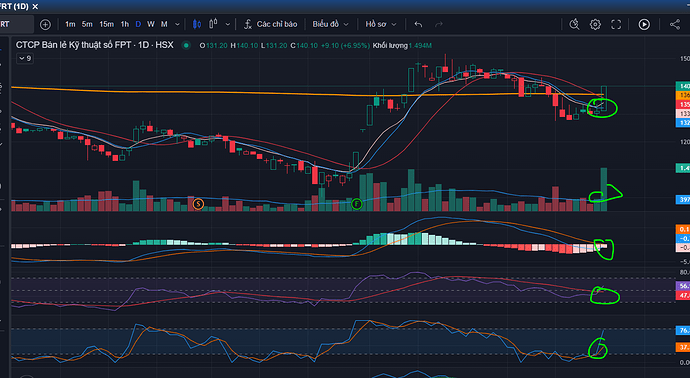Click the Khối lượng 1.494M volume label

[x=402, y=45]
